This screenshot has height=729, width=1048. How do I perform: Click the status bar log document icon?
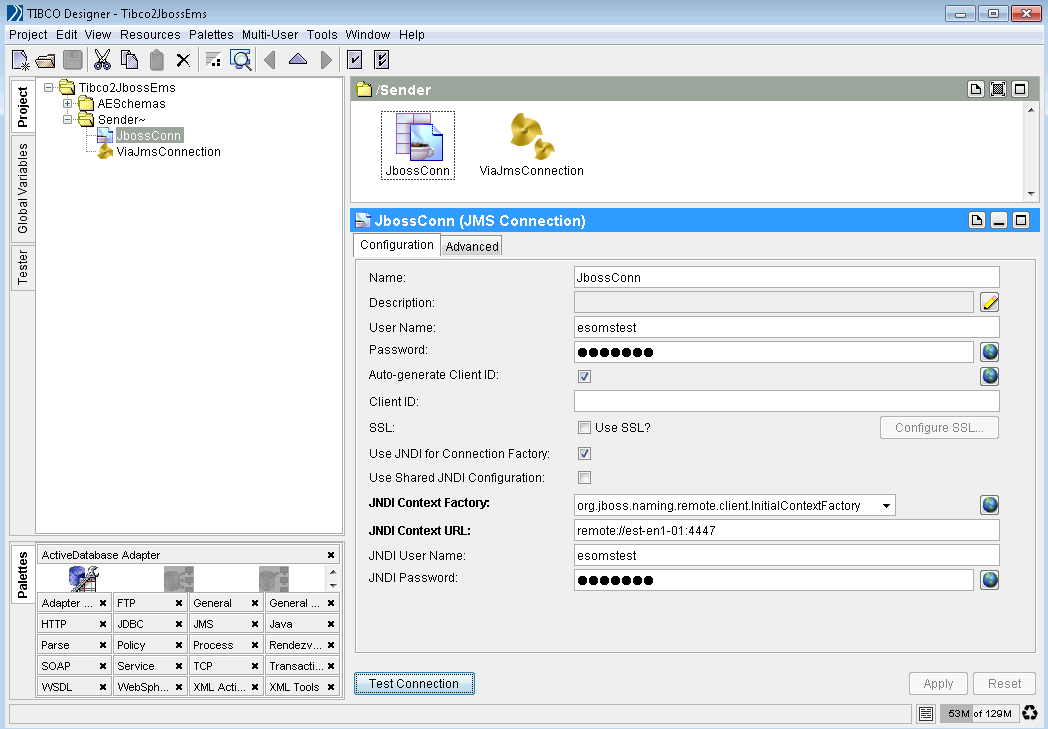tap(926, 714)
